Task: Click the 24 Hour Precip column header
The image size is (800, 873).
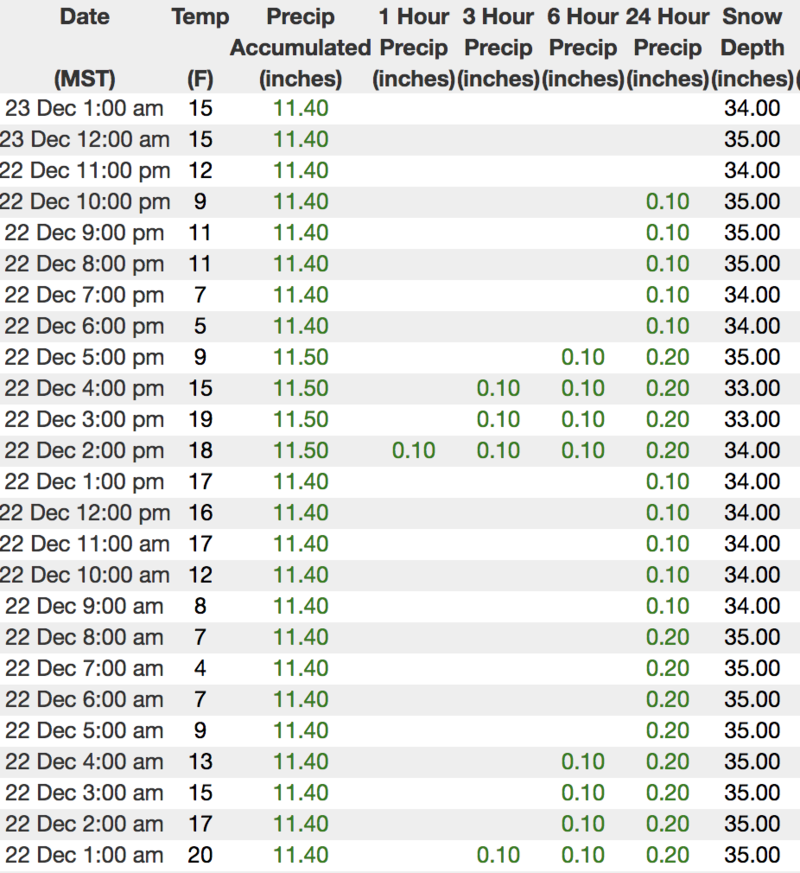Action: tap(668, 47)
